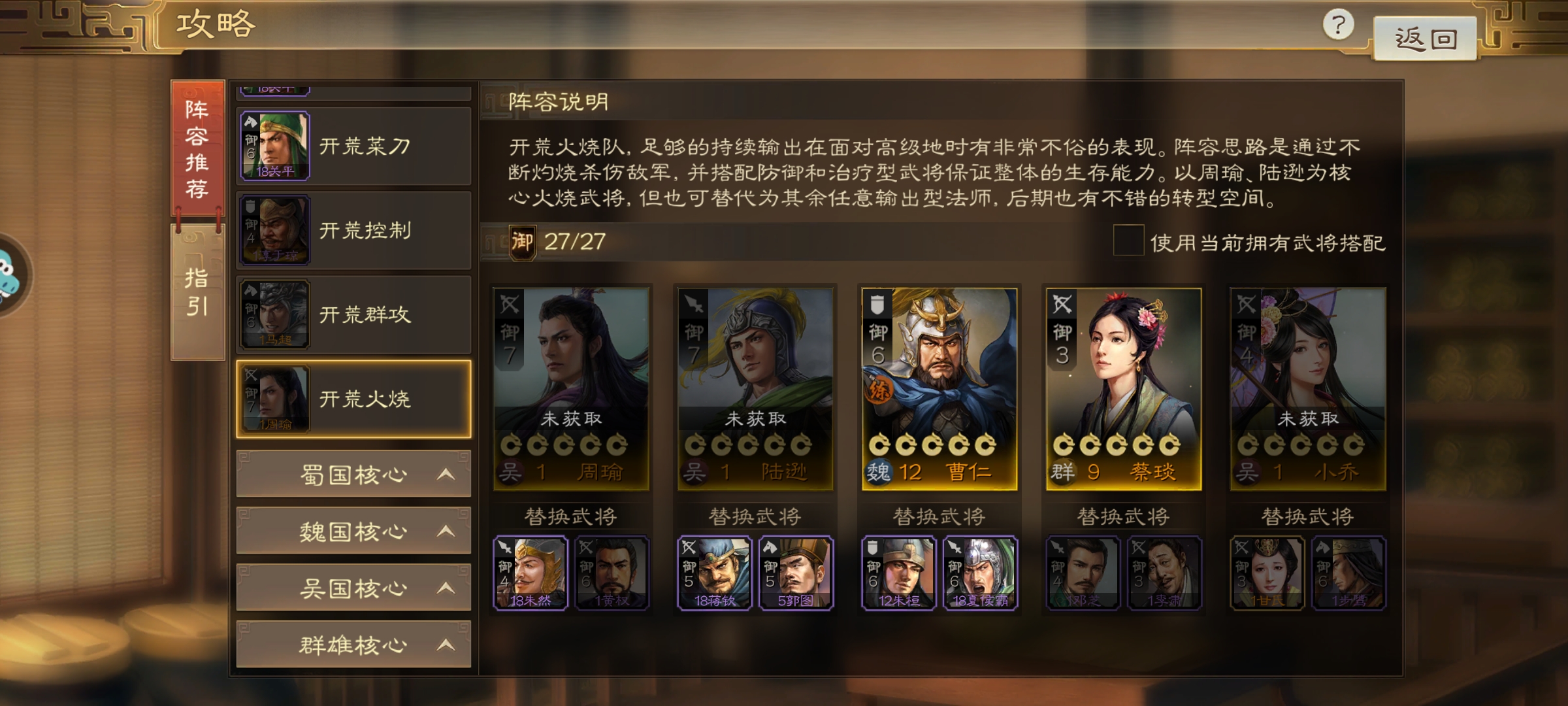1568x706 pixels.
Task: Enable 使用当前拥有武将搭配 checkbox
Action: point(1128,241)
